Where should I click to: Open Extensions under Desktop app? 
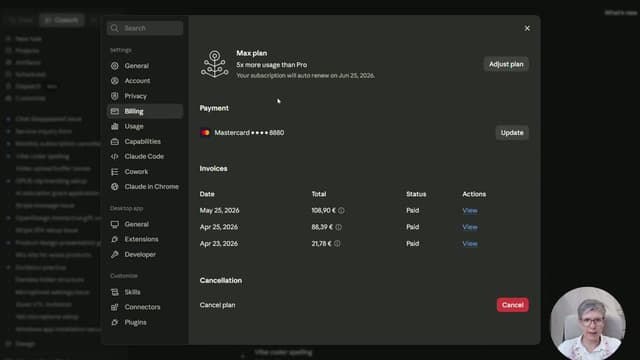point(145,239)
